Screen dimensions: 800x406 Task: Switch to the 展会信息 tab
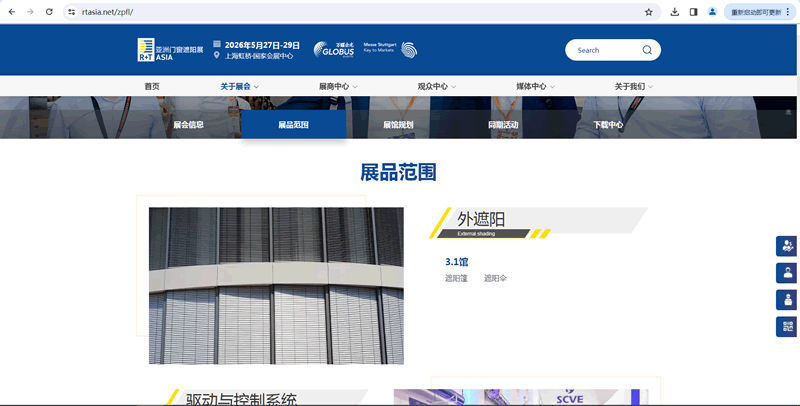(x=188, y=125)
